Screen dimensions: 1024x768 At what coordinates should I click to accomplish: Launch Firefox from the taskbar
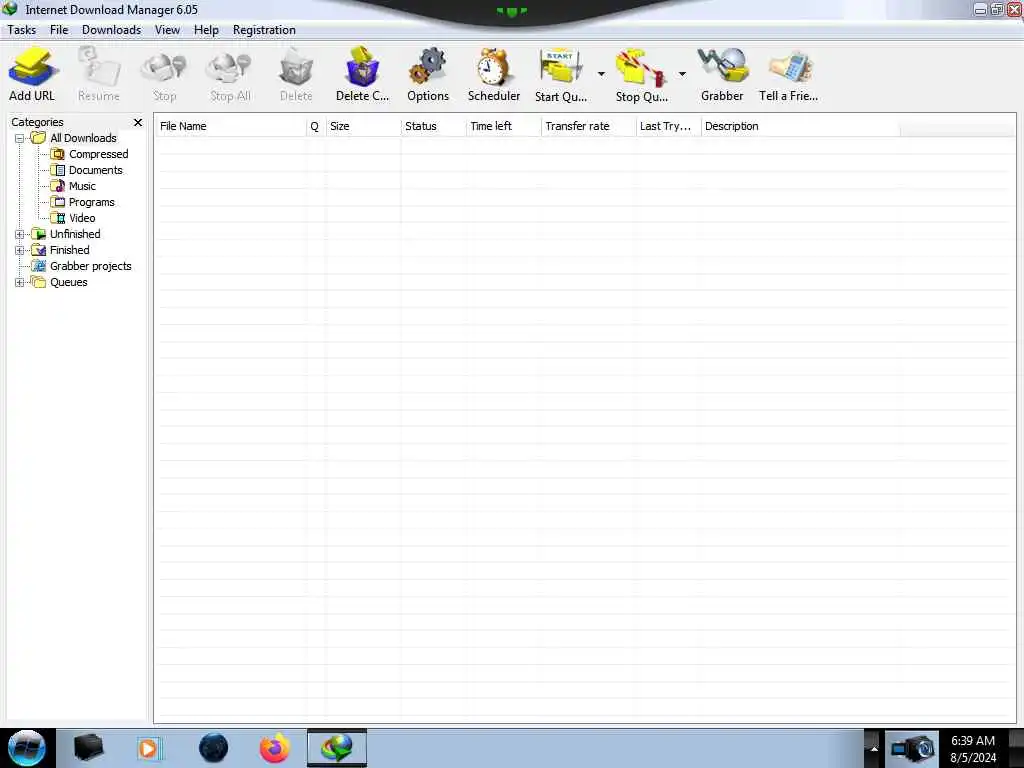coord(275,748)
